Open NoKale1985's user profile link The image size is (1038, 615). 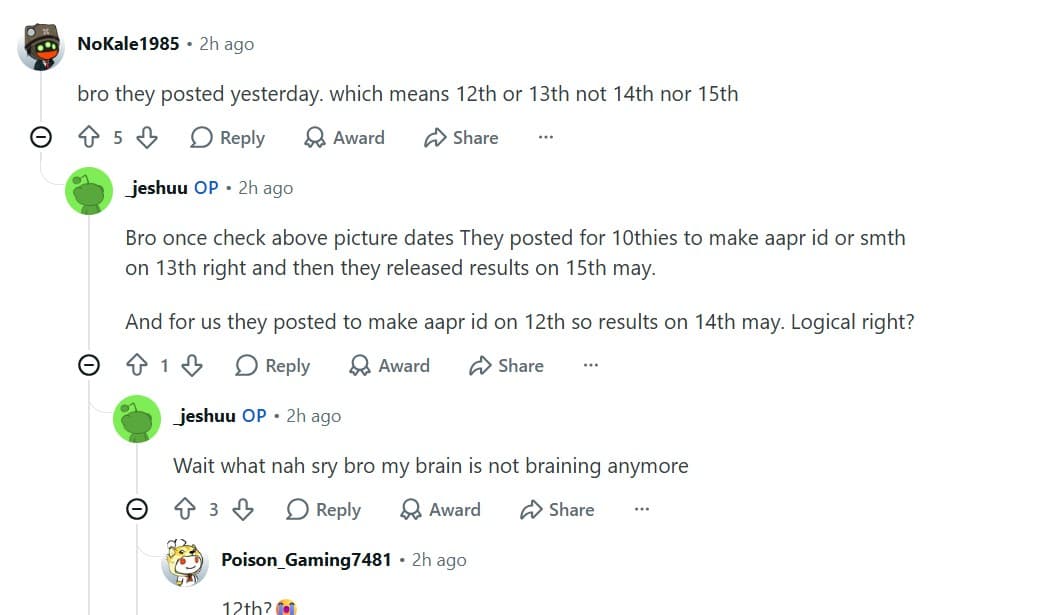pos(128,44)
